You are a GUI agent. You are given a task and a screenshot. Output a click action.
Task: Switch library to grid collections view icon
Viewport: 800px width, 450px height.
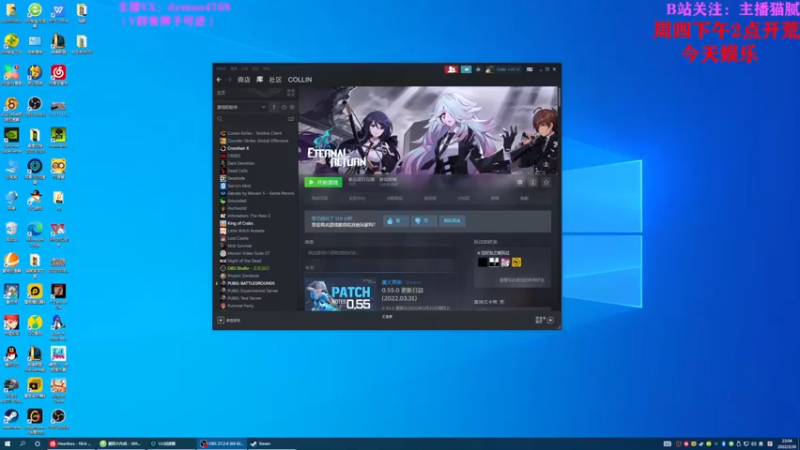(x=290, y=93)
